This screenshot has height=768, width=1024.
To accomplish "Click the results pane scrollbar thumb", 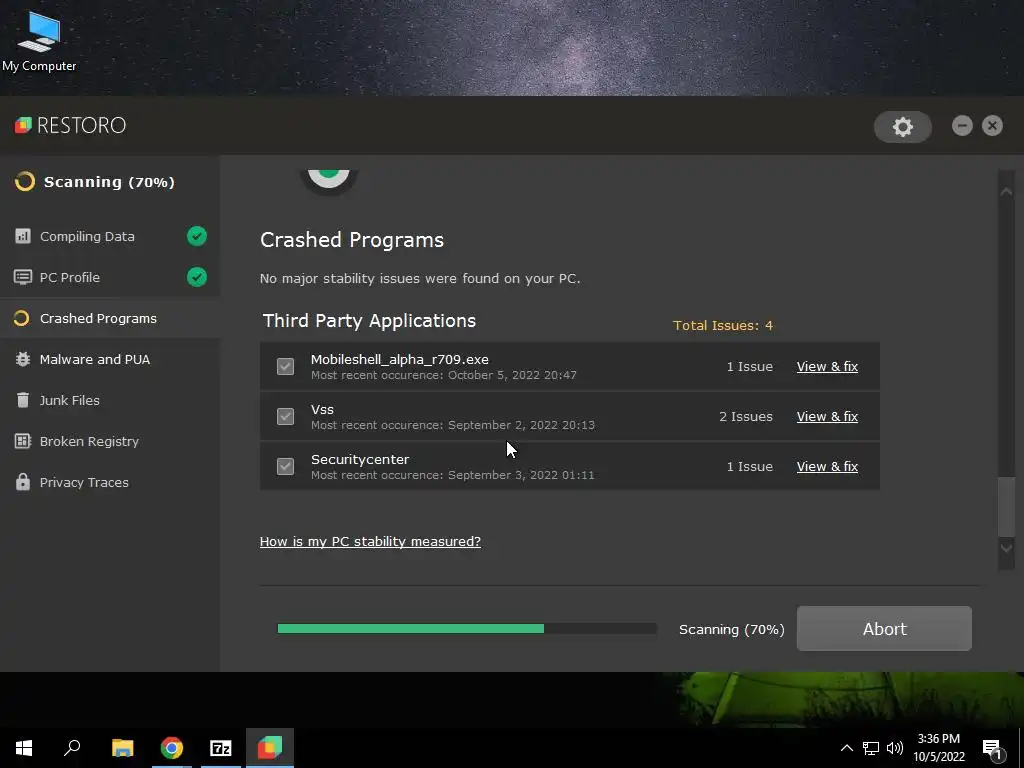I will click(1006, 507).
